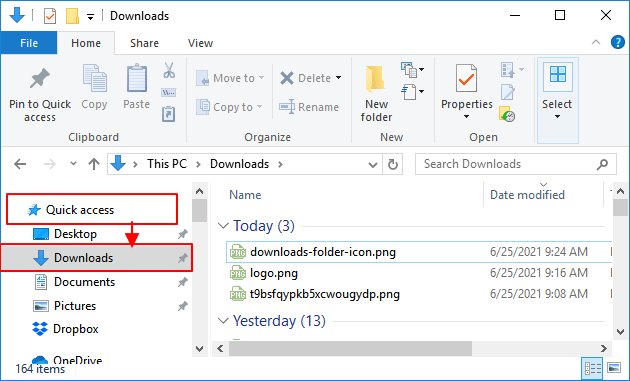This screenshot has width=630, height=381.
Task: Go Up one folder level arrow
Action: (94, 164)
